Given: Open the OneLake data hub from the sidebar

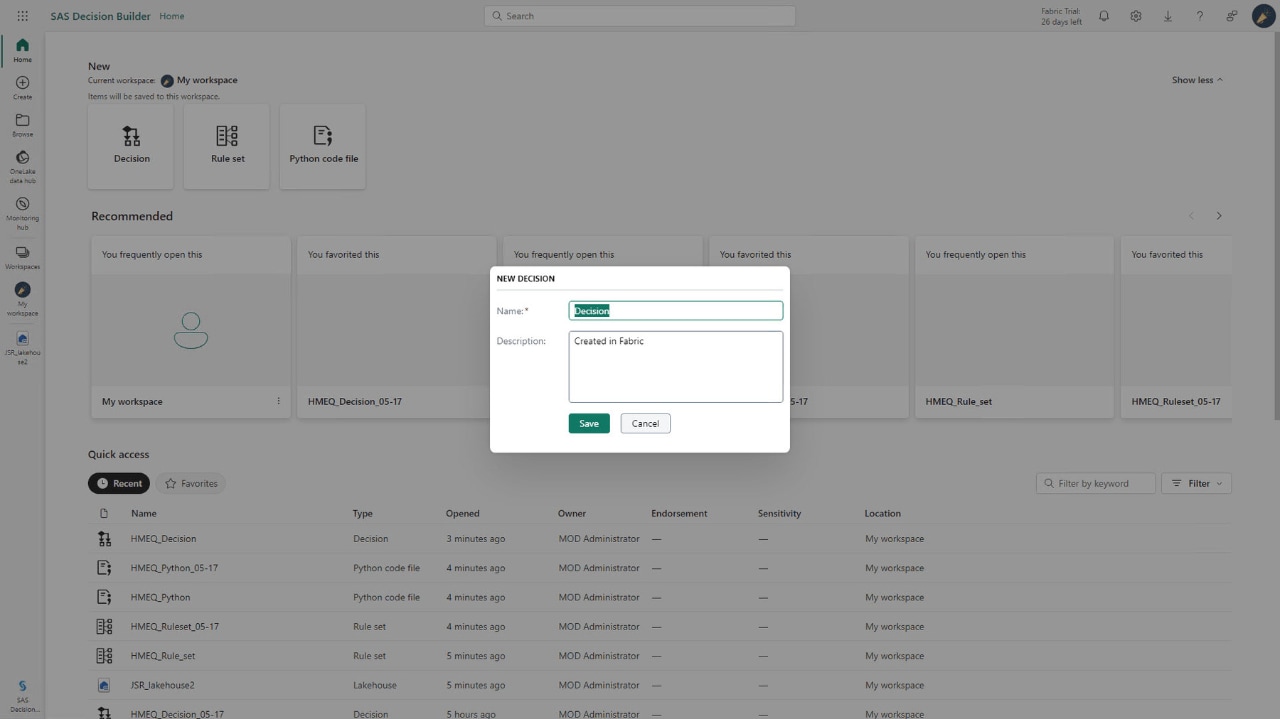Looking at the screenshot, I should (x=21, y=162).
